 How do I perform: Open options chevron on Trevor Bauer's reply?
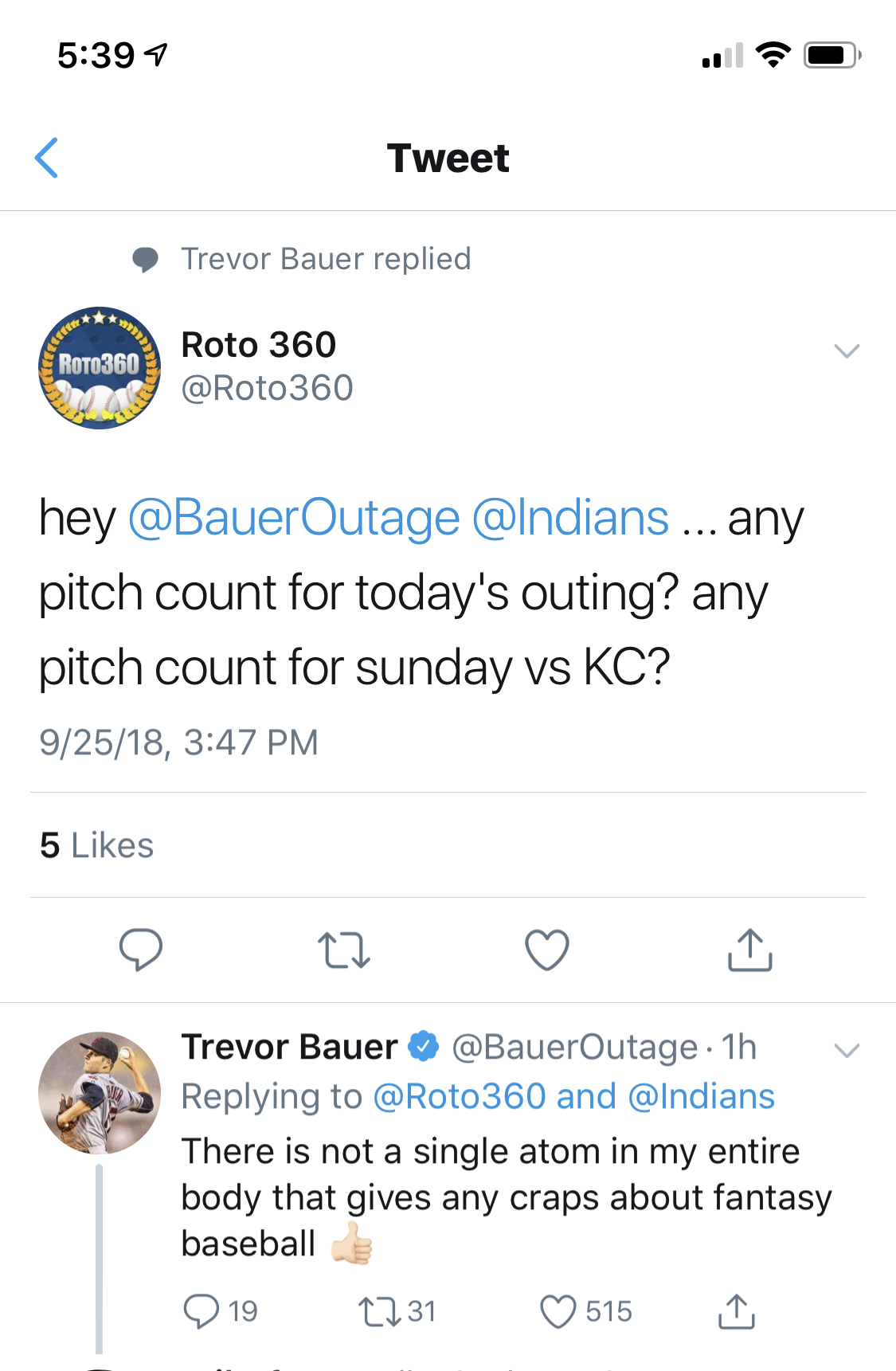tap(846, 1050)
